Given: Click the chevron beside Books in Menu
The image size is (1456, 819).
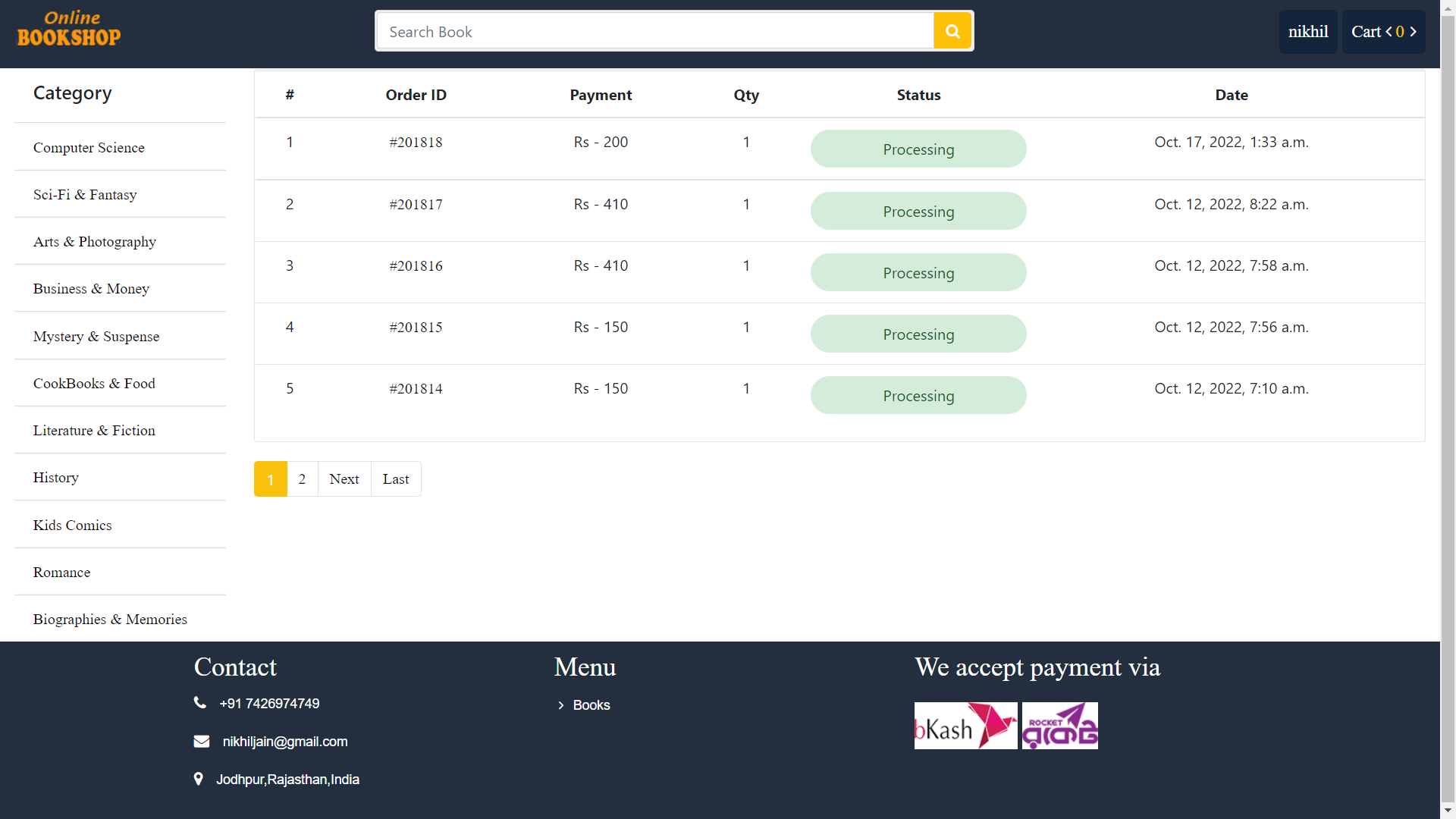Looking at the screenshot, I should pyautogui.click(x=561, y=705).
